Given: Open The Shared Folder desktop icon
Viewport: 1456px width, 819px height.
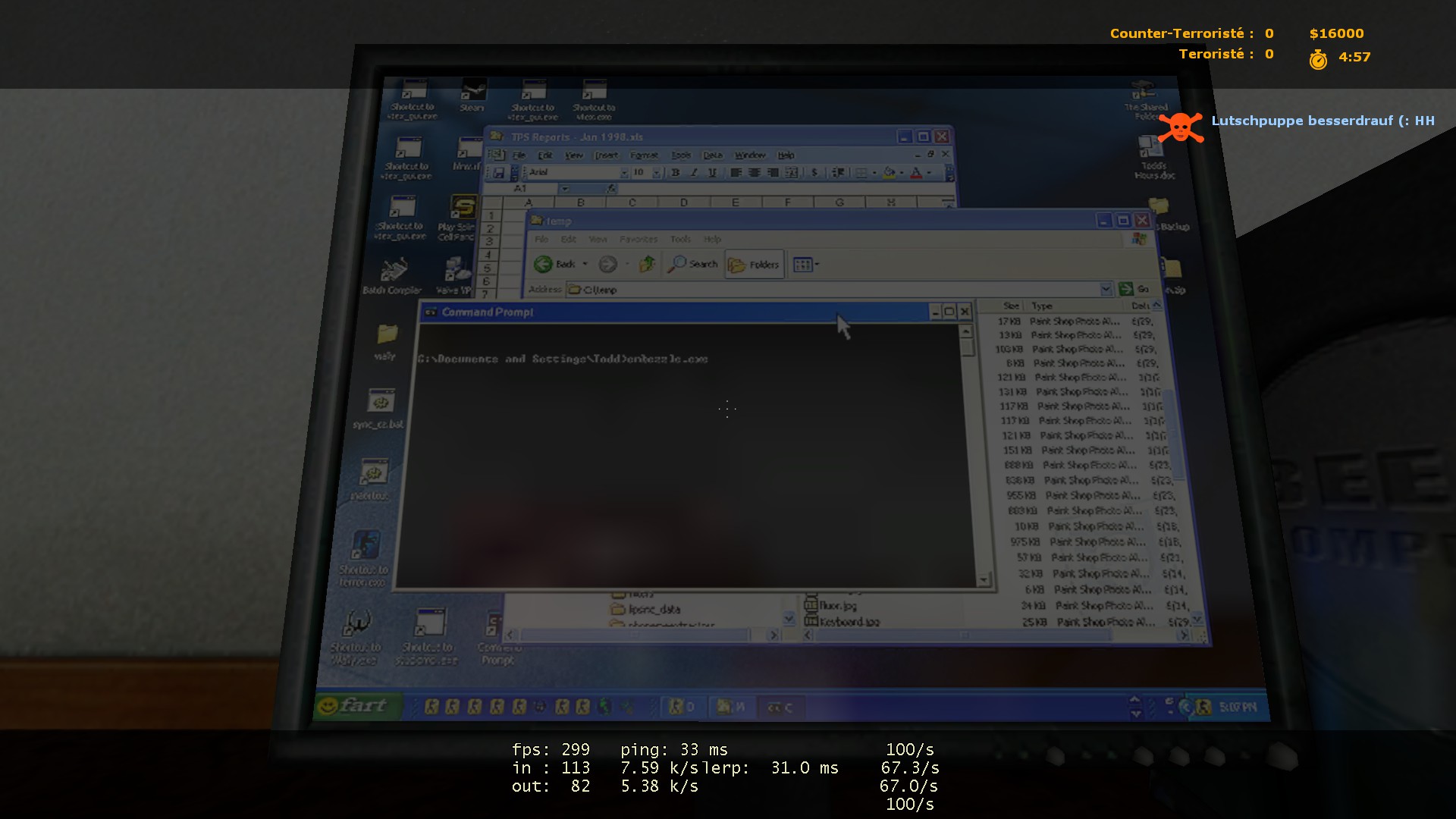Looking at the screenshot, I should pyautogui.click(x=1146, y=99).
